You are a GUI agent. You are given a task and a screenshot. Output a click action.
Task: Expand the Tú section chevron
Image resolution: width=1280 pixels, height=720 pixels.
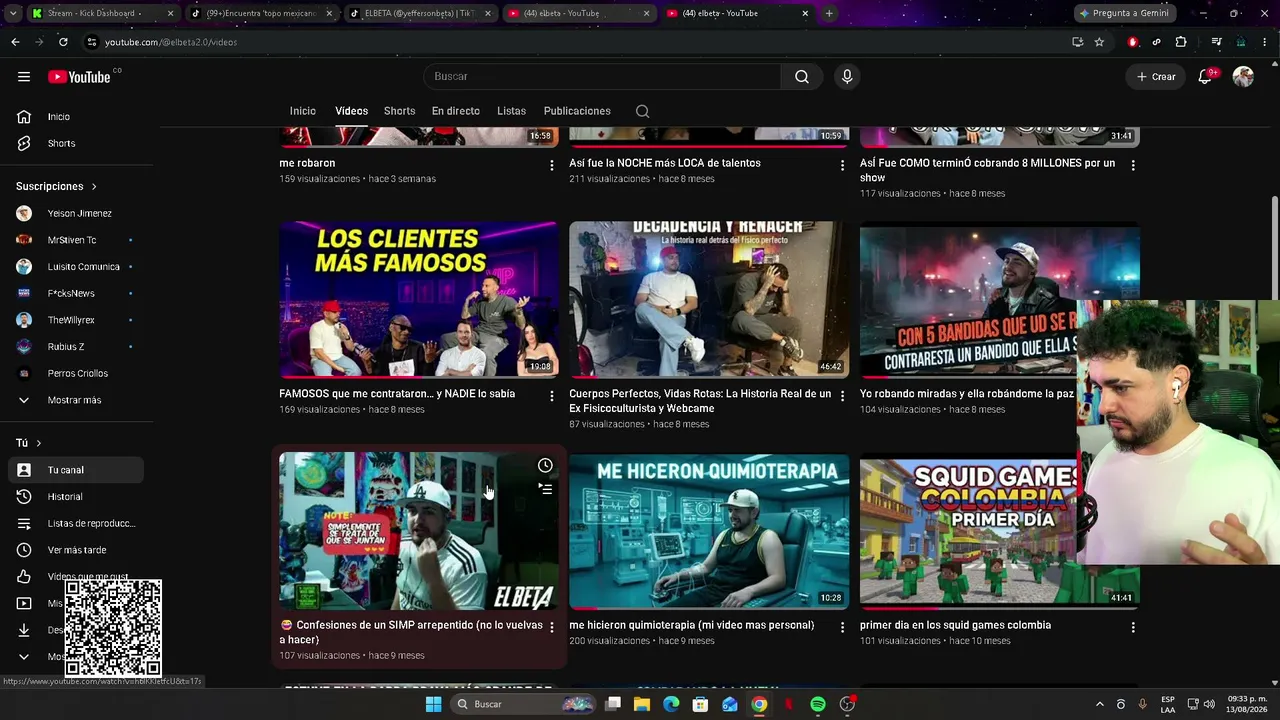tap(39, 443)
